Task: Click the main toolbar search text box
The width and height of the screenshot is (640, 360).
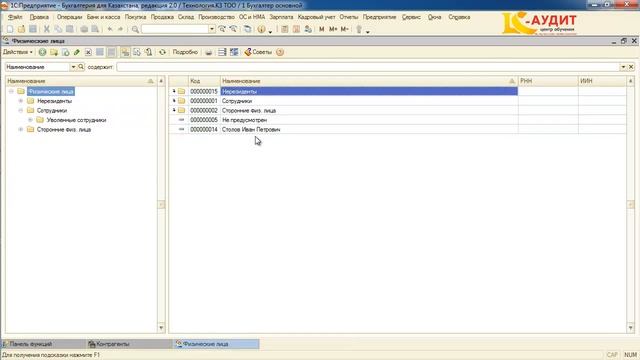Action: (x=175, y=29)
